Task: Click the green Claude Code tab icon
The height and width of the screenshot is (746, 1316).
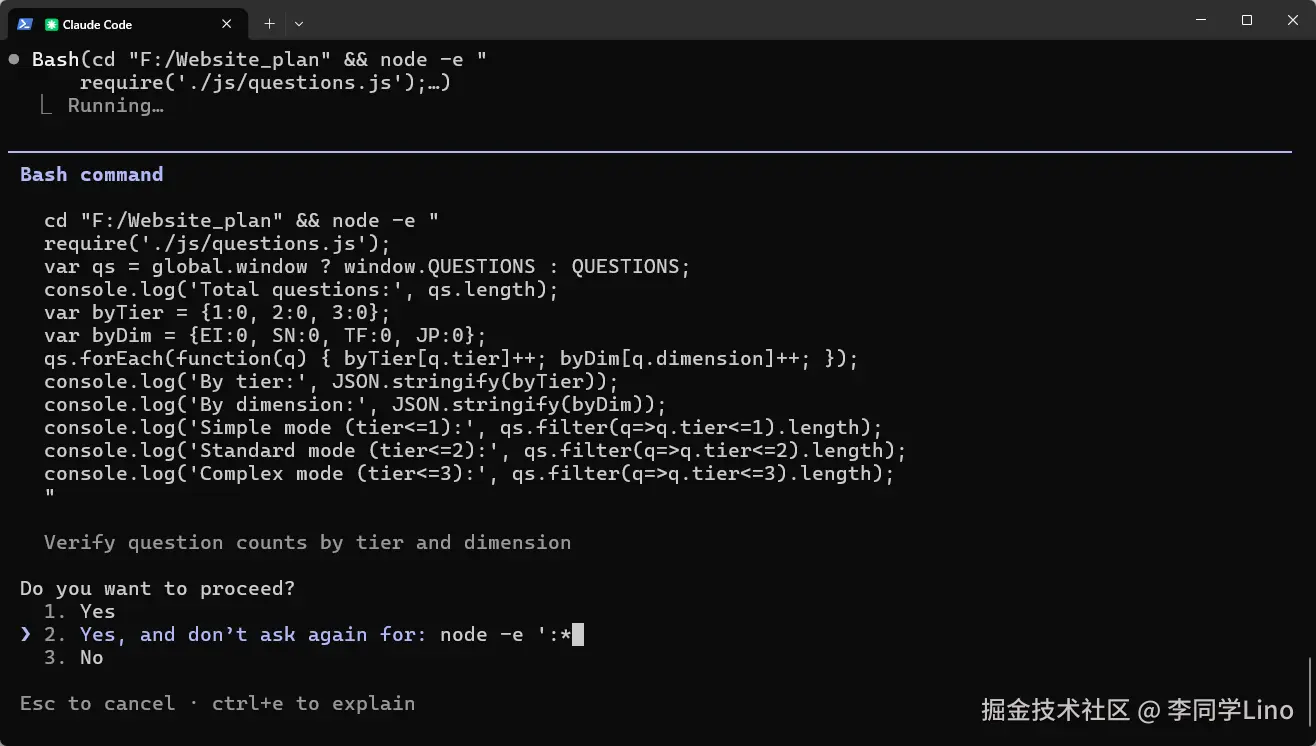Action: click(x=52, y=24)
